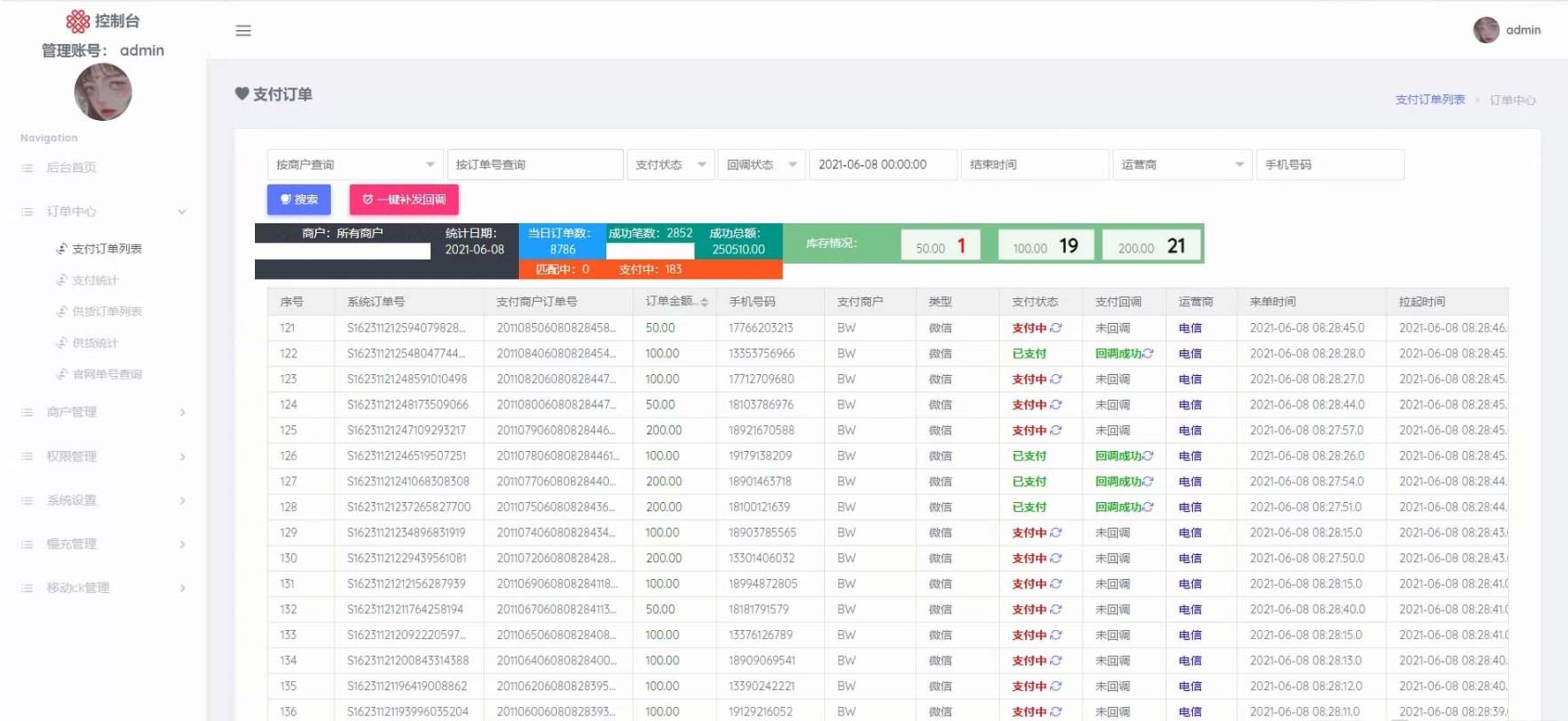The image size is (1568, 721).
Task: Refresh payment status for order 133
Action: tap(1056, 635)
